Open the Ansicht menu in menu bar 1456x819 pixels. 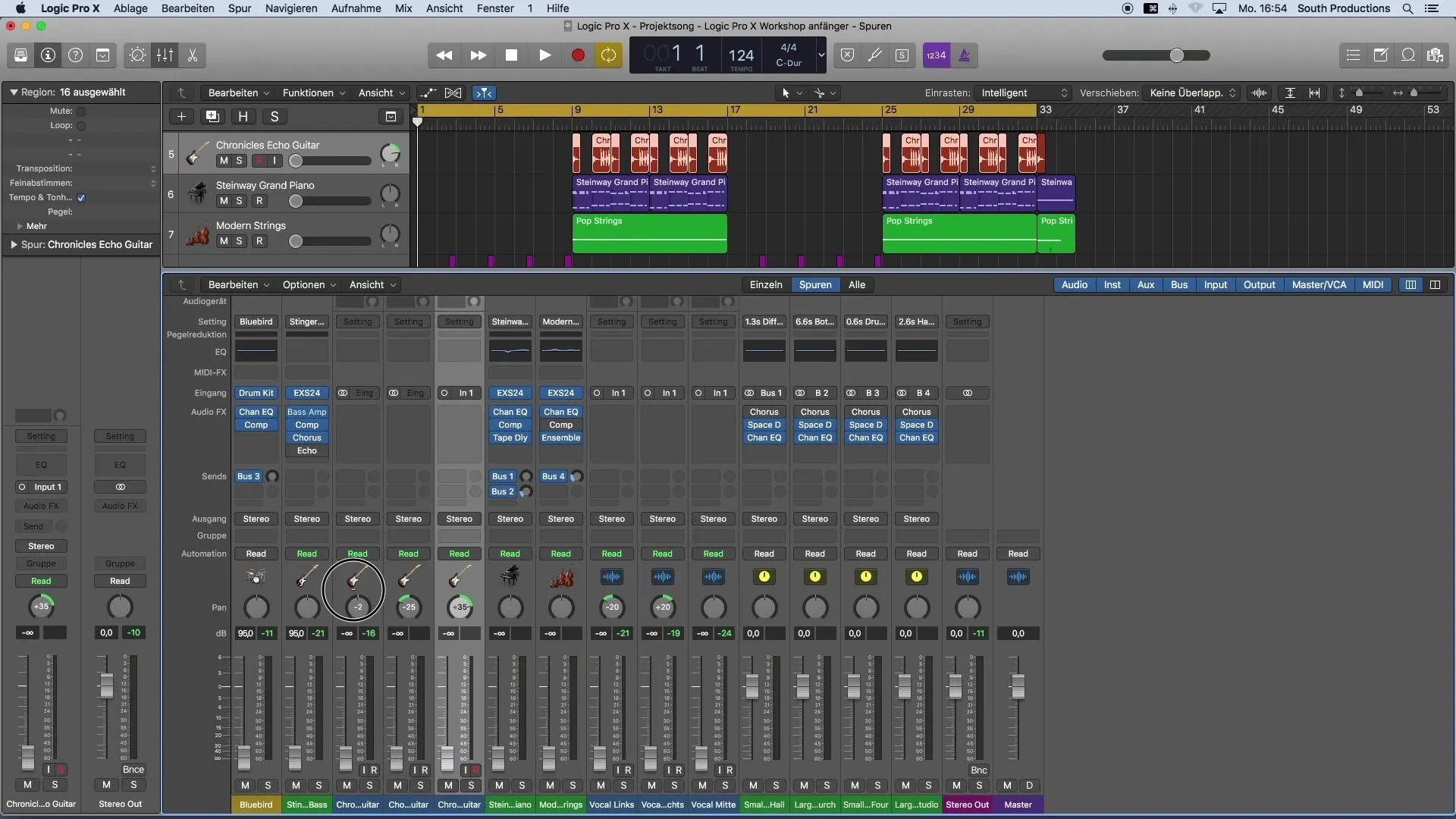[445, 7]
